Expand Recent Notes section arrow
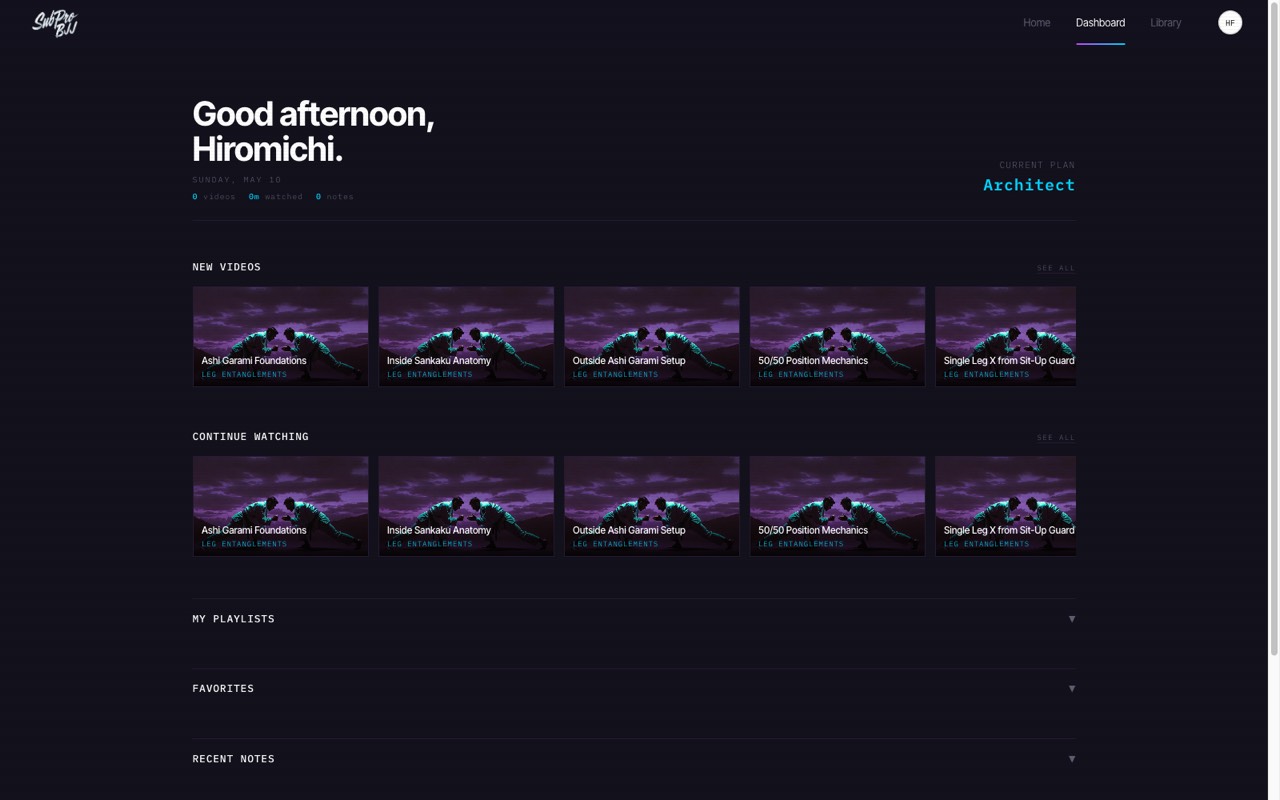Viewport: 1280px width, 800px height. tap(1072, 759)
